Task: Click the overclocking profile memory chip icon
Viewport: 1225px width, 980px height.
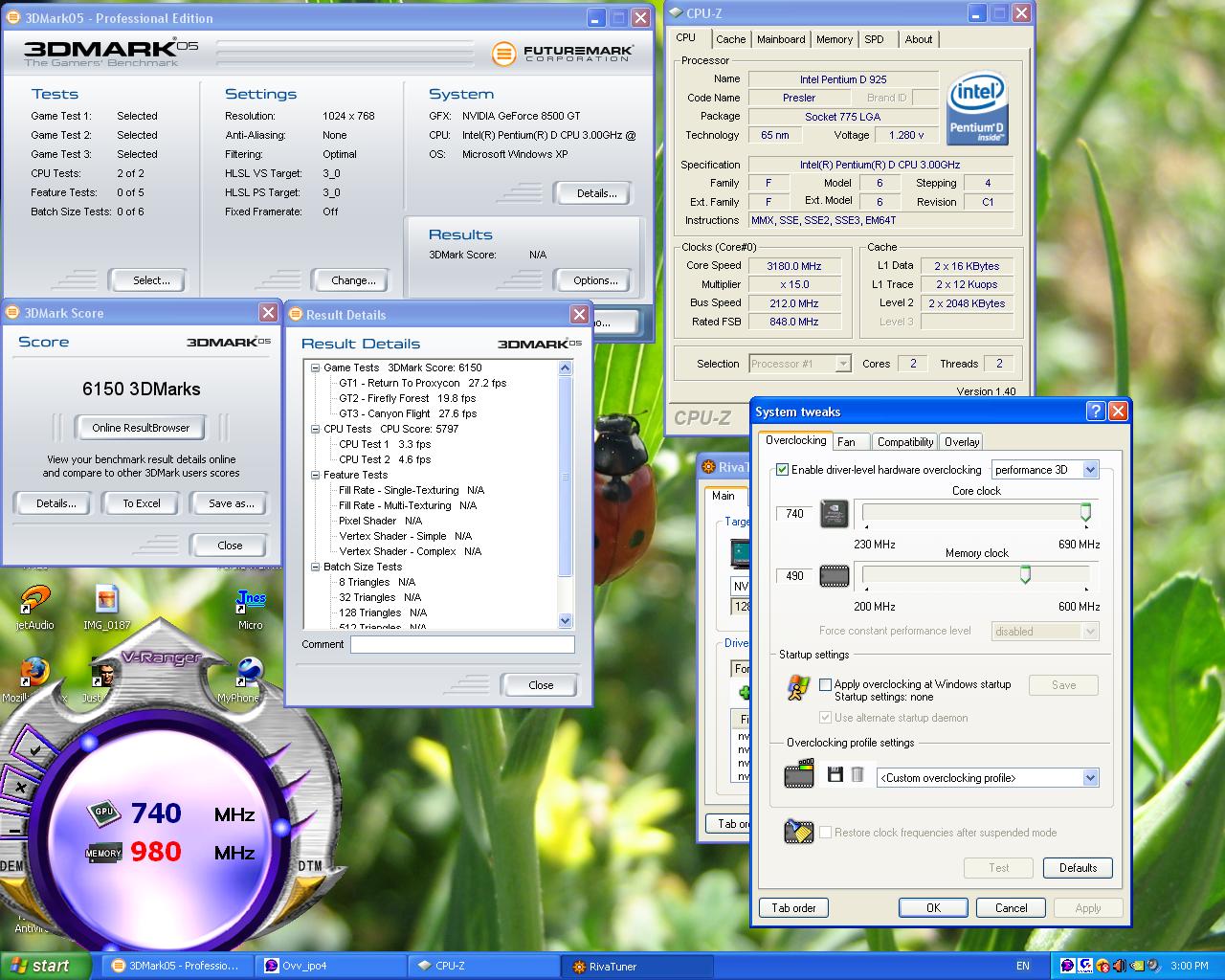Action: tap(799, 774)
